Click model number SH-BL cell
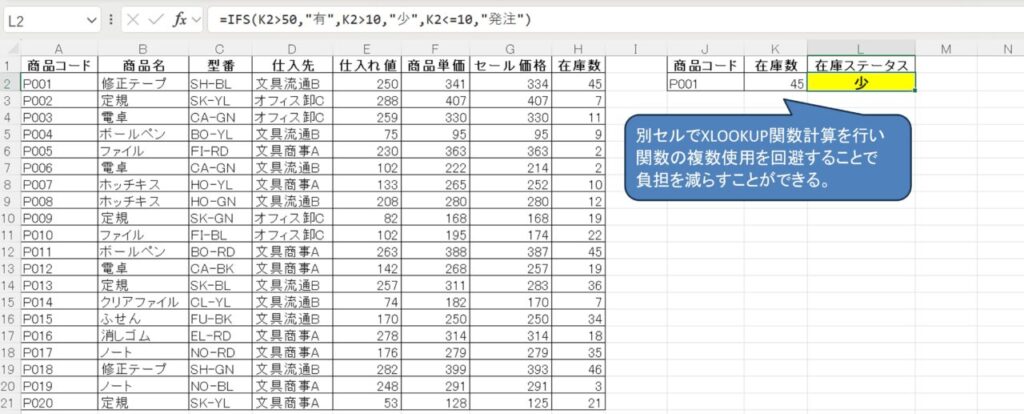This screenshot has height=414, width=1024. tap(220, 83)
